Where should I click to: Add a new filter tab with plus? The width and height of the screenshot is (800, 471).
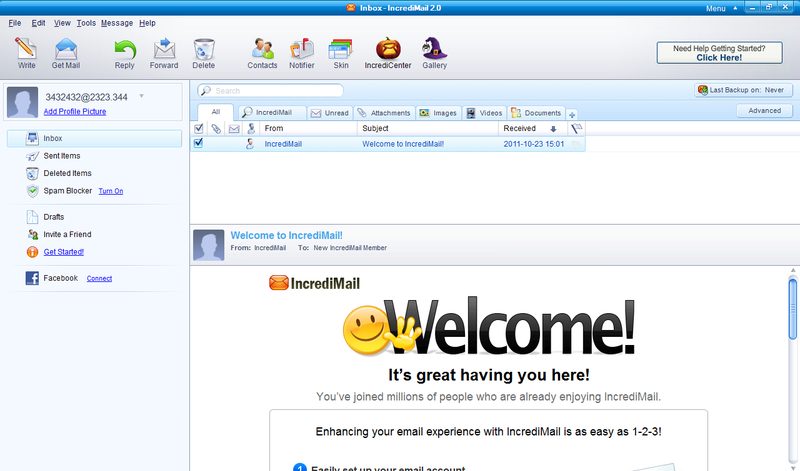[572, 115]
